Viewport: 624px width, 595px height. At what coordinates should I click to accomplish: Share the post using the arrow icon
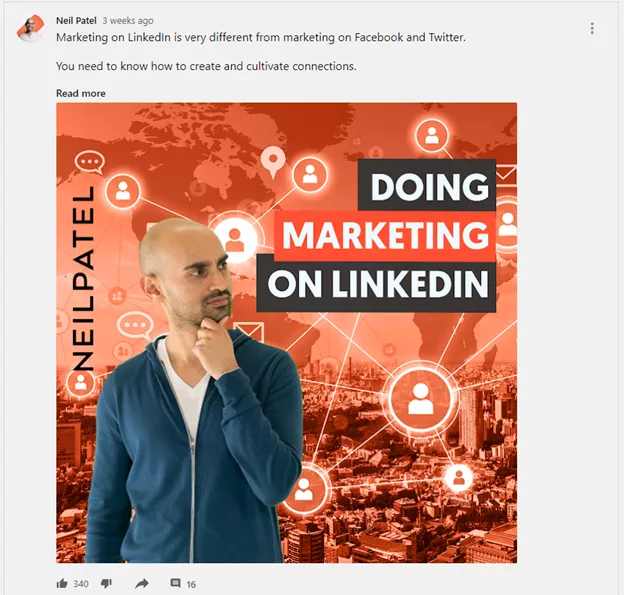click(142, 583)
